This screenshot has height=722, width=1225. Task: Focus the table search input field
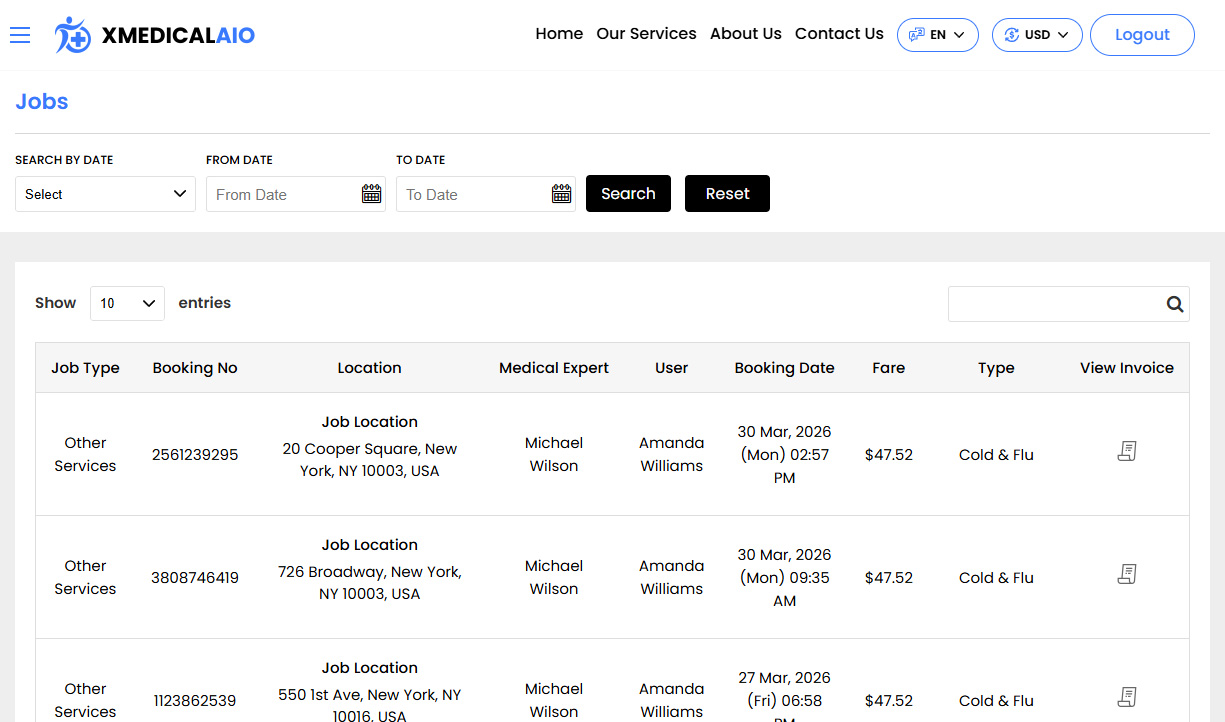[1053, 305]
